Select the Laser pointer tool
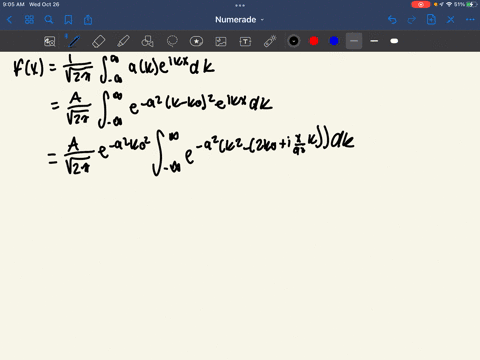 (x=270, y=41)
